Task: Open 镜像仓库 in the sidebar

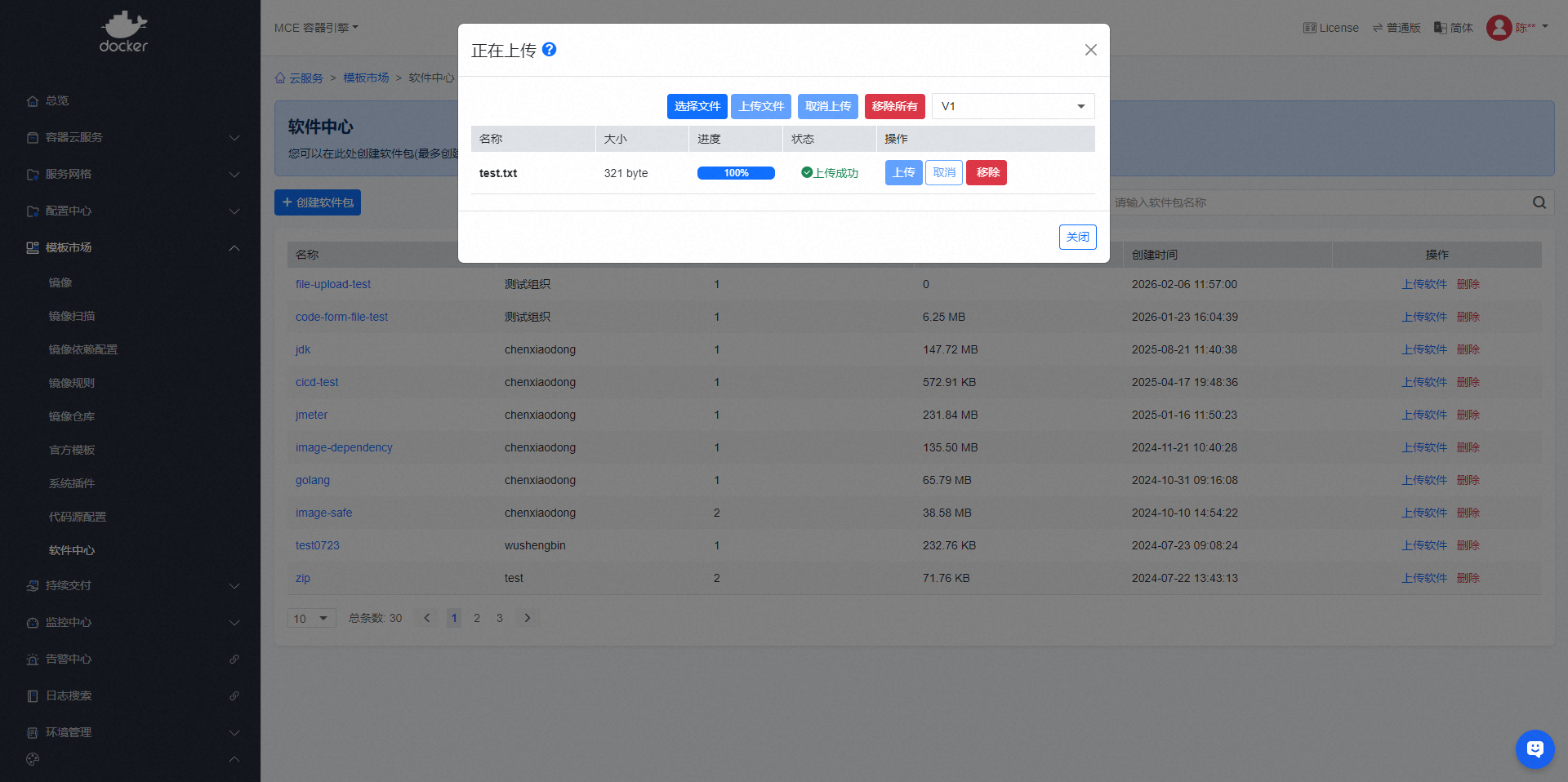Action: tap(72, 416)
